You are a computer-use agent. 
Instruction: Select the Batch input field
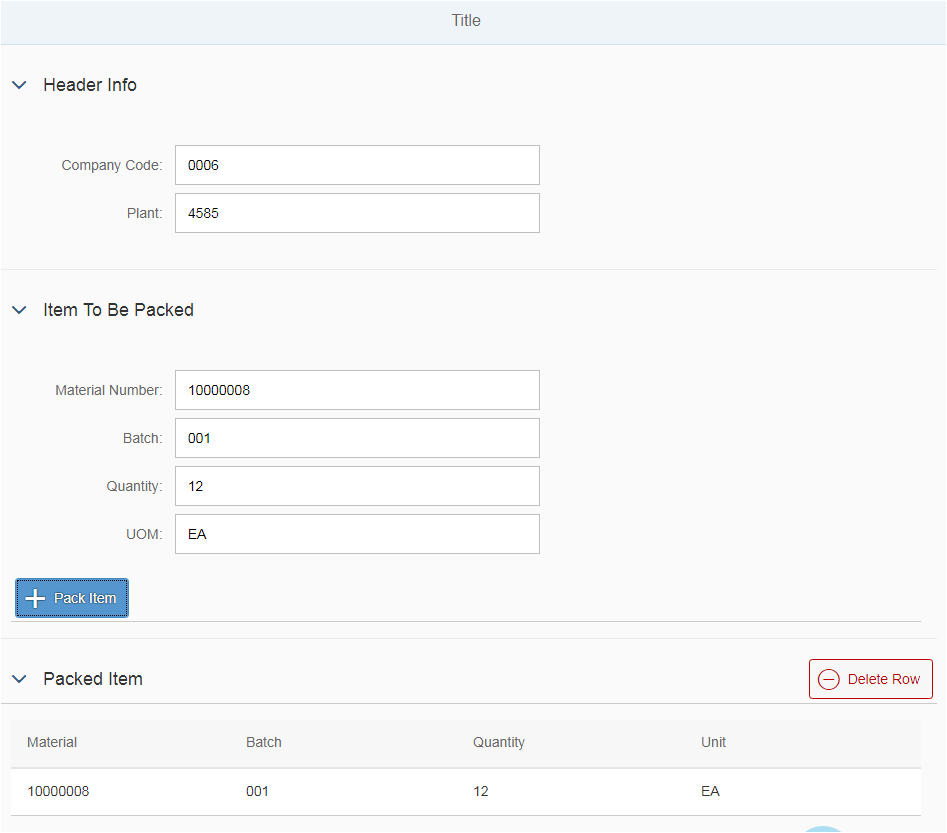click(x=358, y=439)
